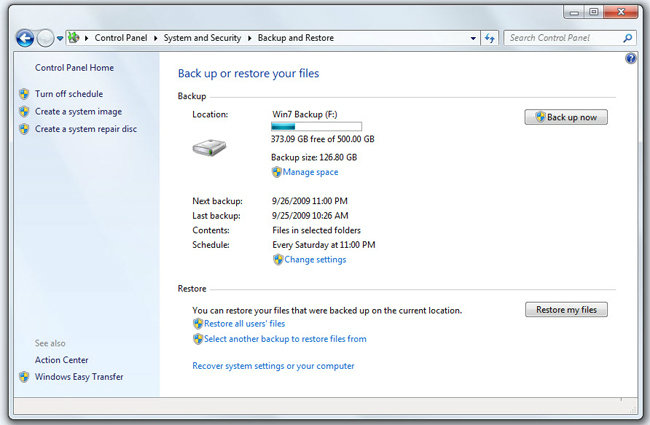Open Restore all users' files link

[x=245, y=324]
